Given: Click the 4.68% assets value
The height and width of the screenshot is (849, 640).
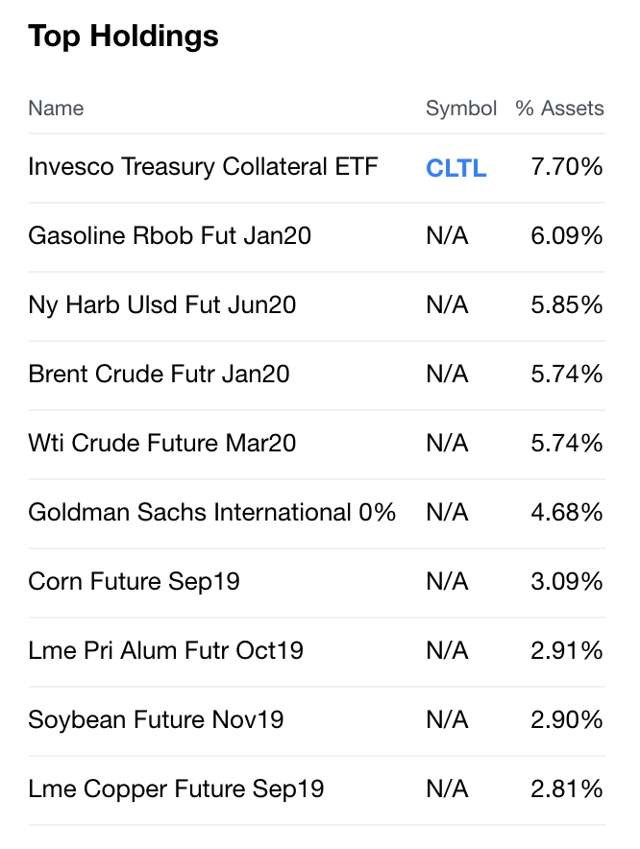Looking at the screenshot, I should pos(566,512).
